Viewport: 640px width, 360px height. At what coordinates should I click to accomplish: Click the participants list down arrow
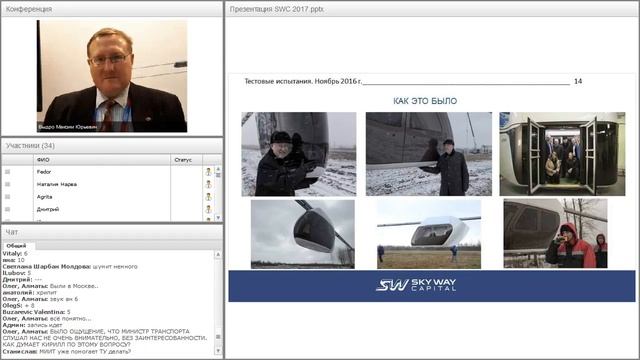218,218
